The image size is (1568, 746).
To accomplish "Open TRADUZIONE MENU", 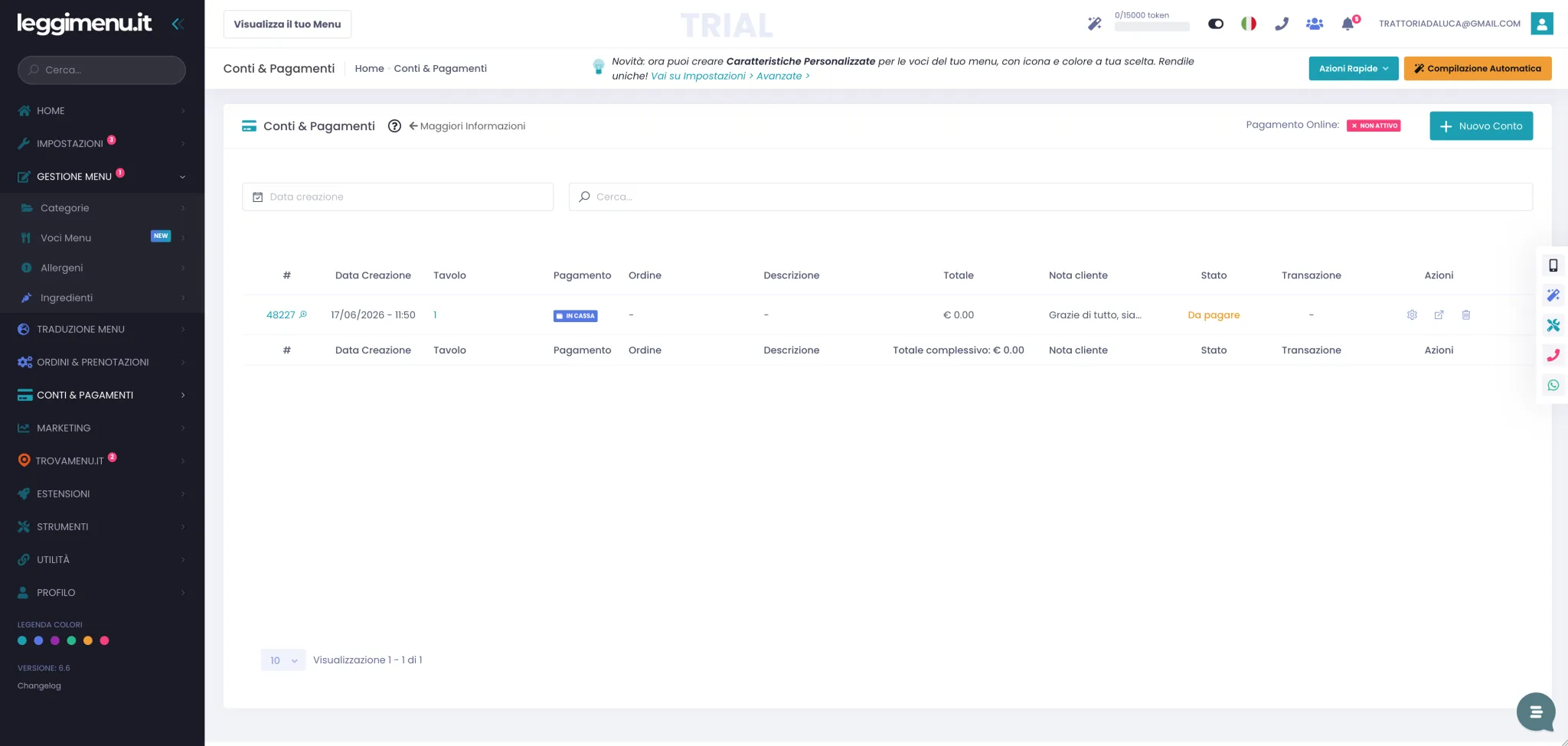I will 102,329.
